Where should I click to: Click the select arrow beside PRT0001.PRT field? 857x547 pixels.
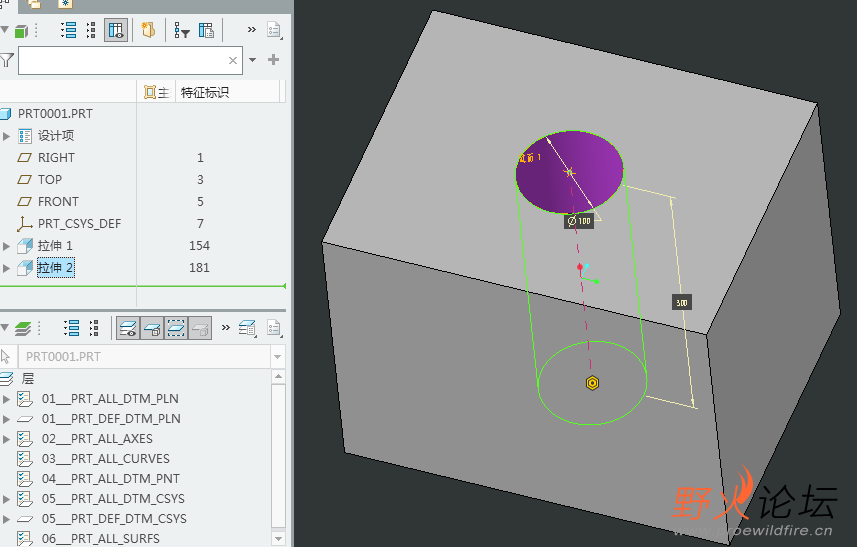click(x=6, y=357)
